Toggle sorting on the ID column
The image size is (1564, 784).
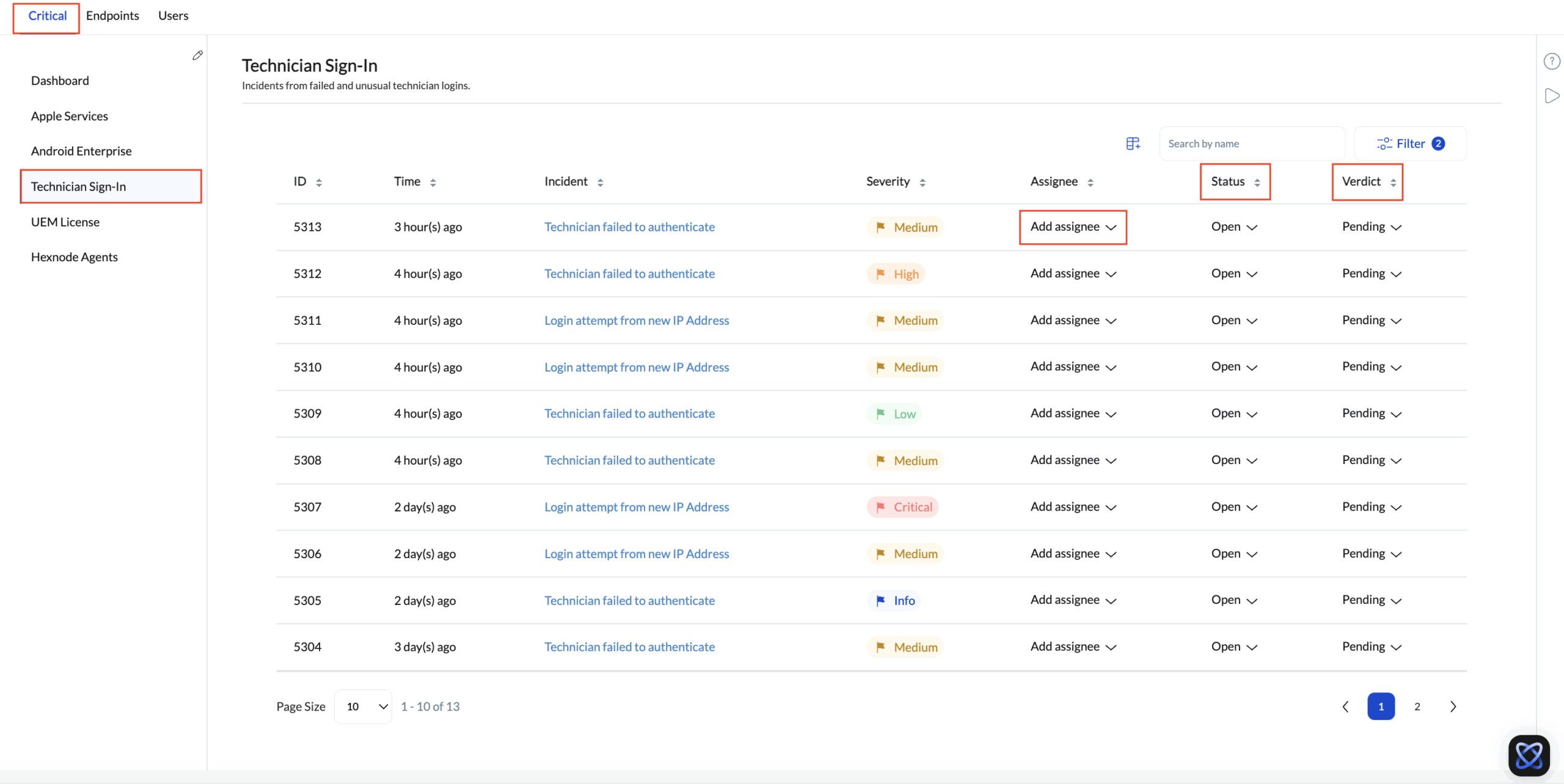click(x=320, y=181)
